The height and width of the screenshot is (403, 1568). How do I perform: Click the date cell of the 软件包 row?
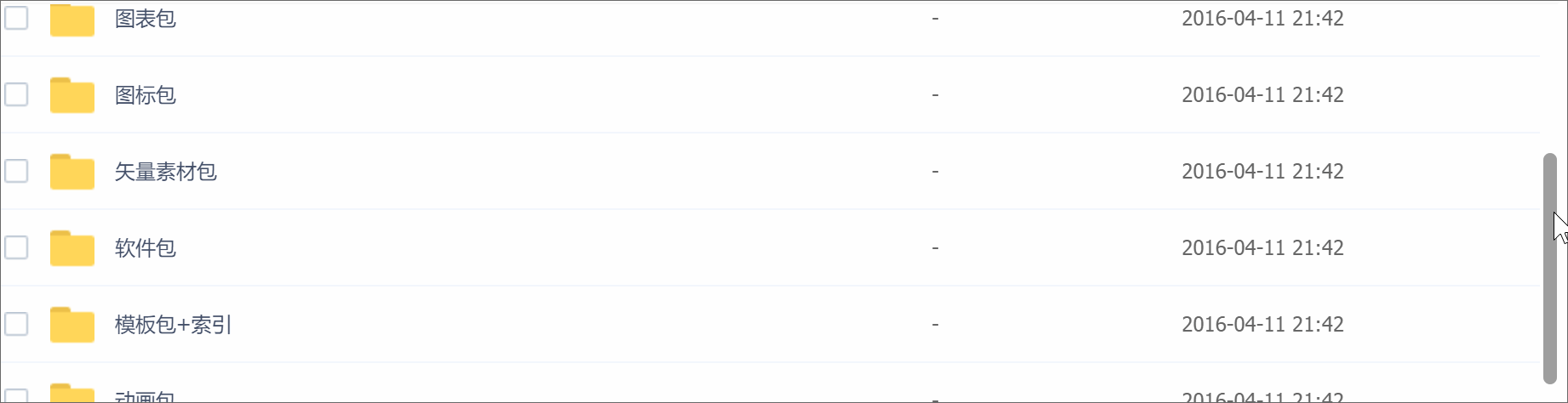tap(1262, 248)
